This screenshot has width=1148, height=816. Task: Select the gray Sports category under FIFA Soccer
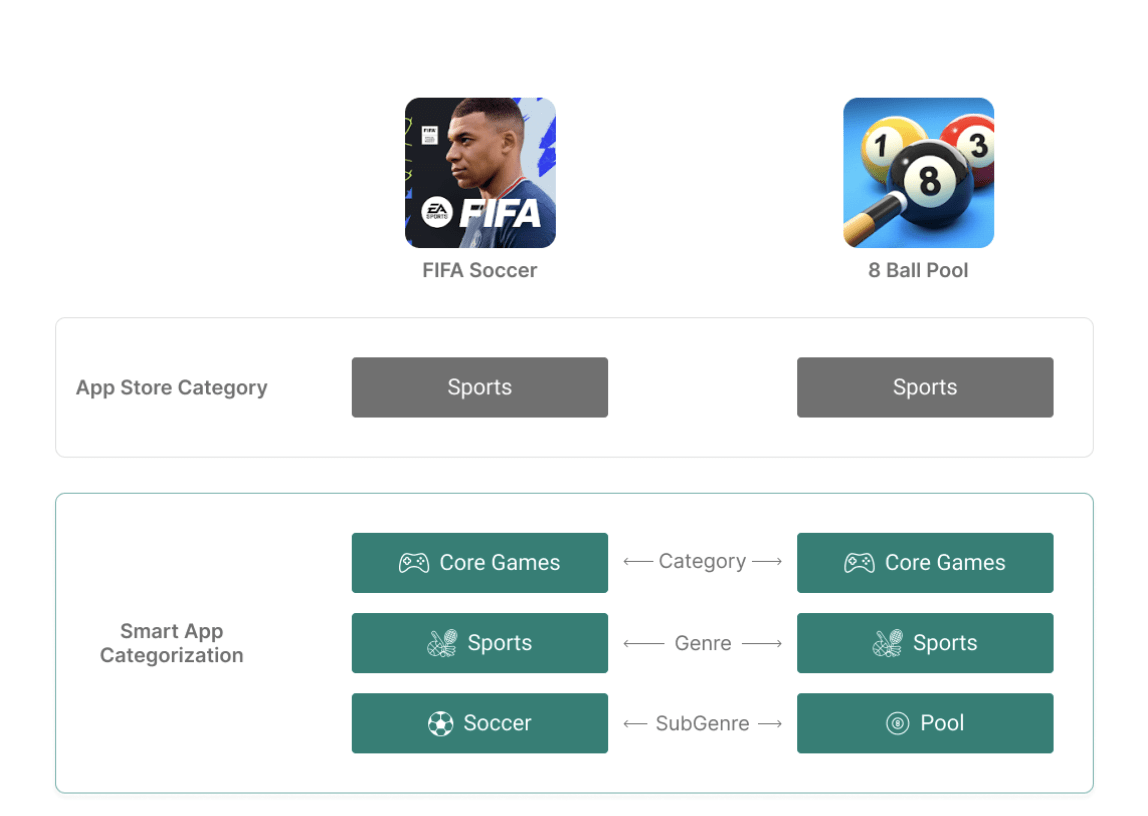click(x=480, y=387)
